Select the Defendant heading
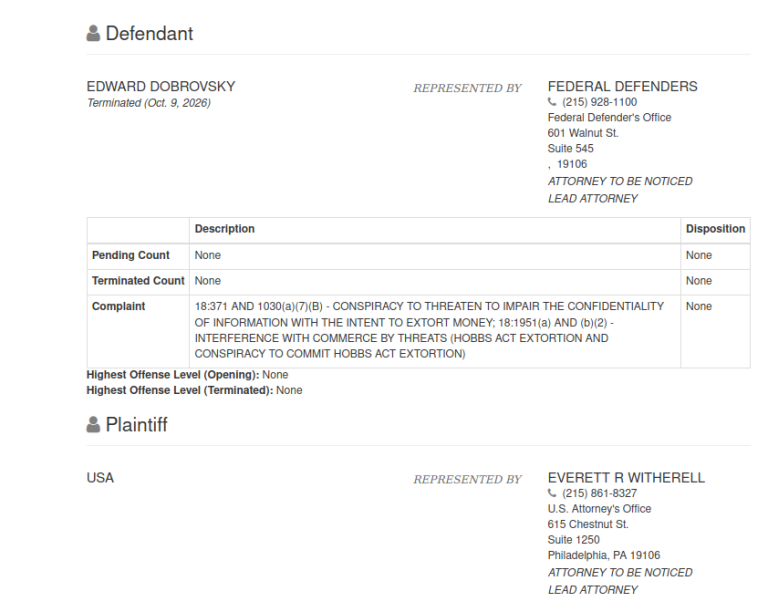 (149, 33)
